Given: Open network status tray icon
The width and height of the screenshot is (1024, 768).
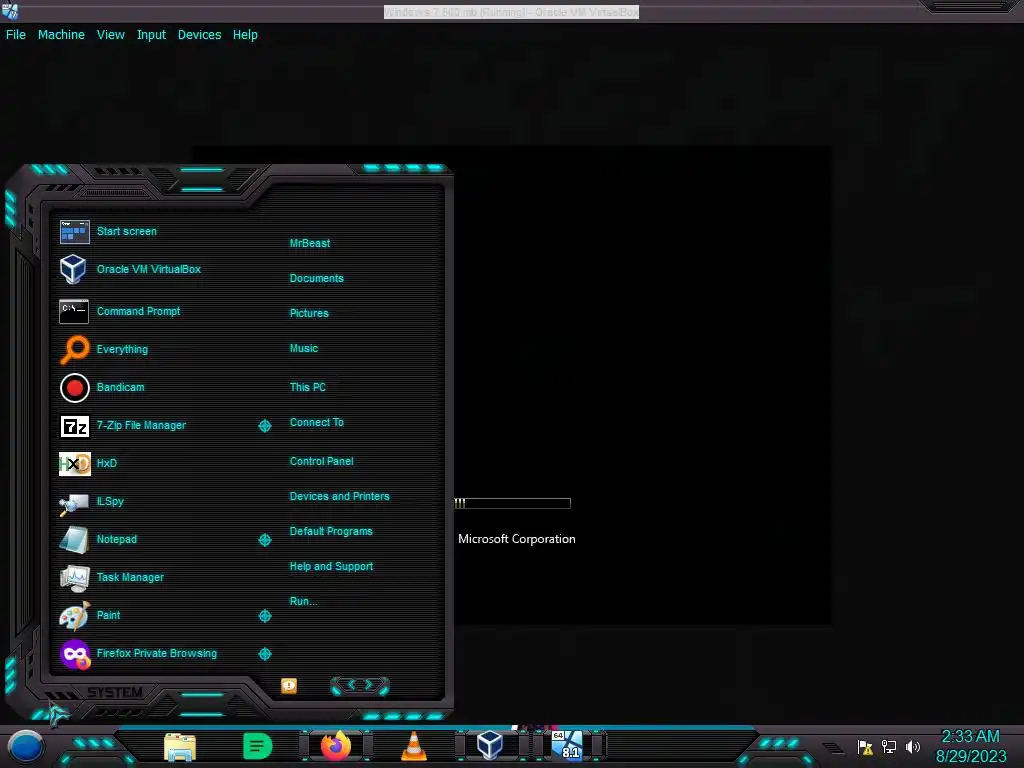Looking at the screenshot, I should 889,746.
